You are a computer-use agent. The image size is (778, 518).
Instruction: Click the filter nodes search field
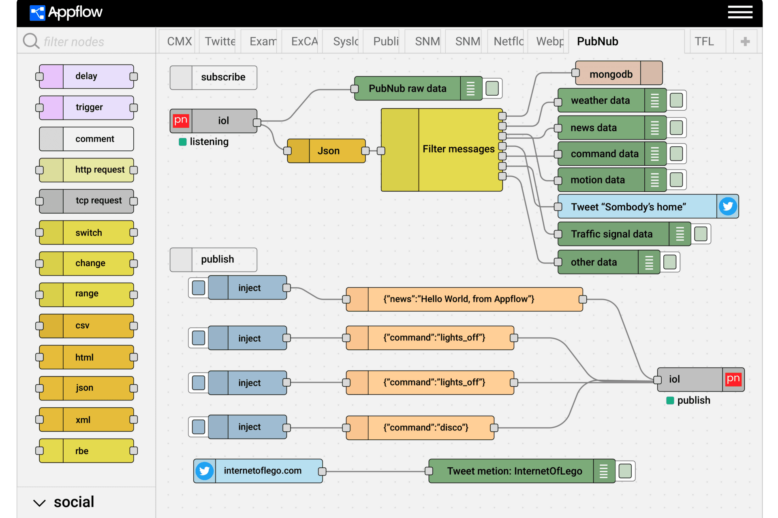pyautogui.click(x=95, y=42)
